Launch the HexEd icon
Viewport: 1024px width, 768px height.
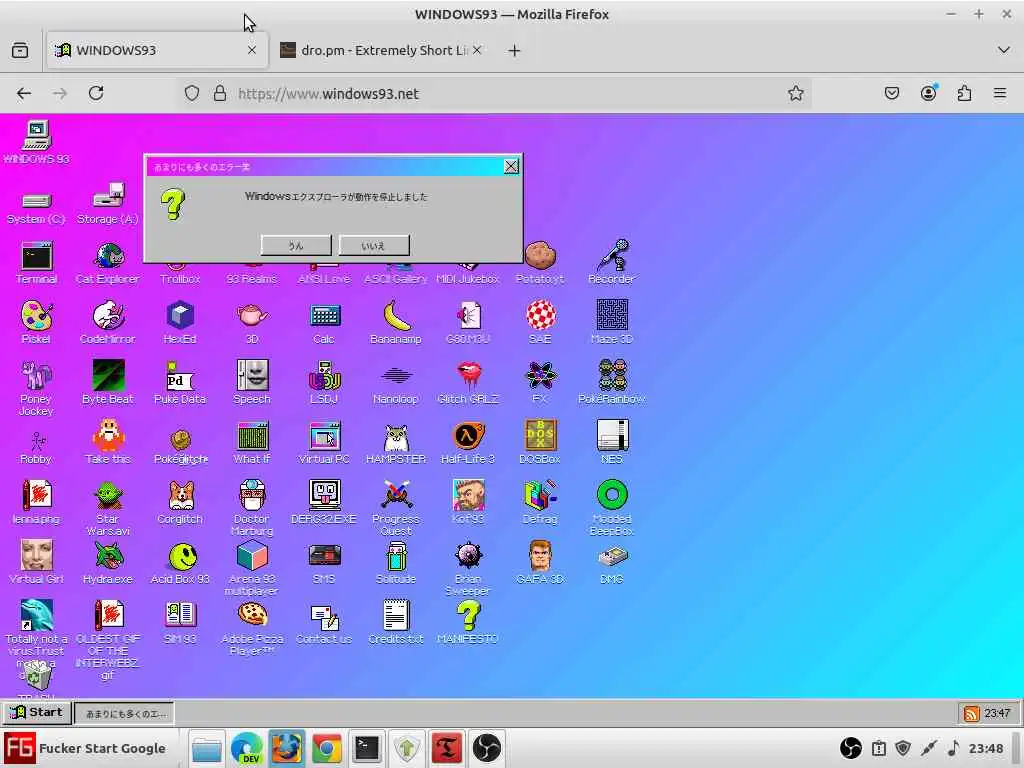pos(180,323)
